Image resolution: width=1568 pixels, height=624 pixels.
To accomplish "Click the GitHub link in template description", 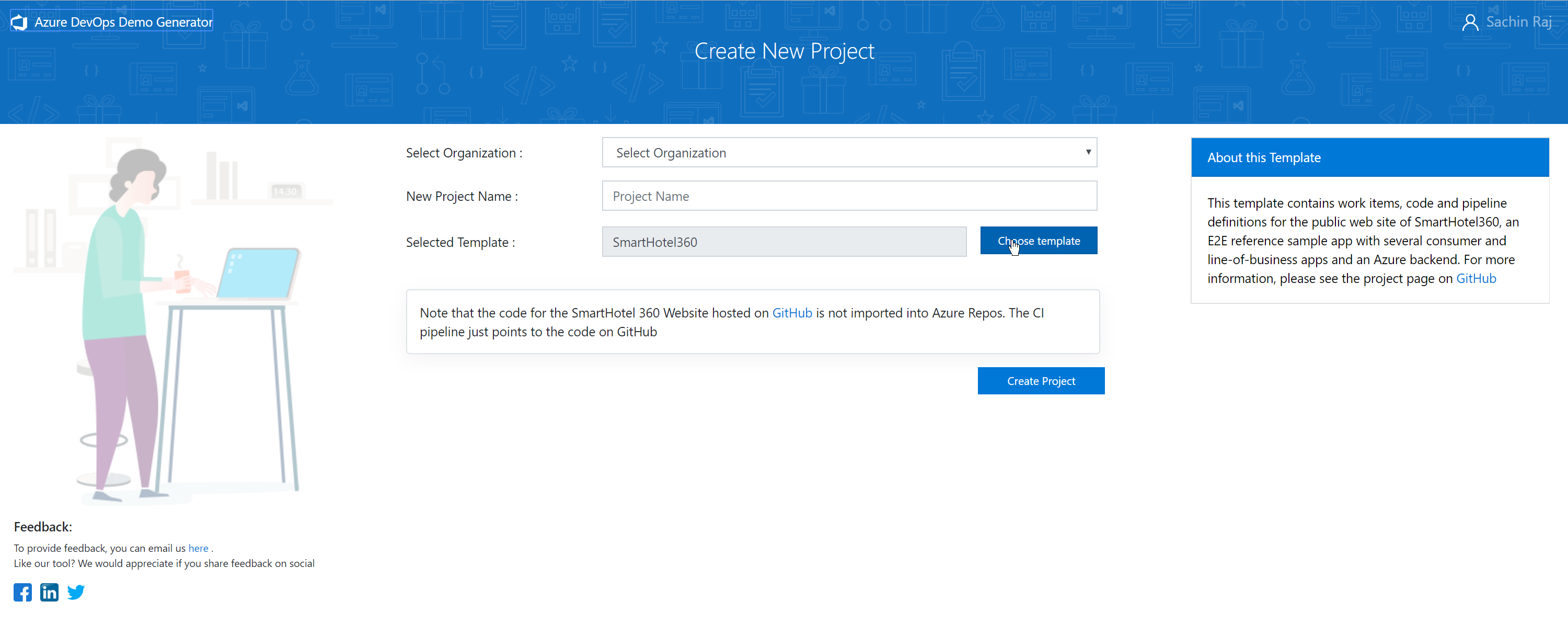I will tap(1477, 278).
